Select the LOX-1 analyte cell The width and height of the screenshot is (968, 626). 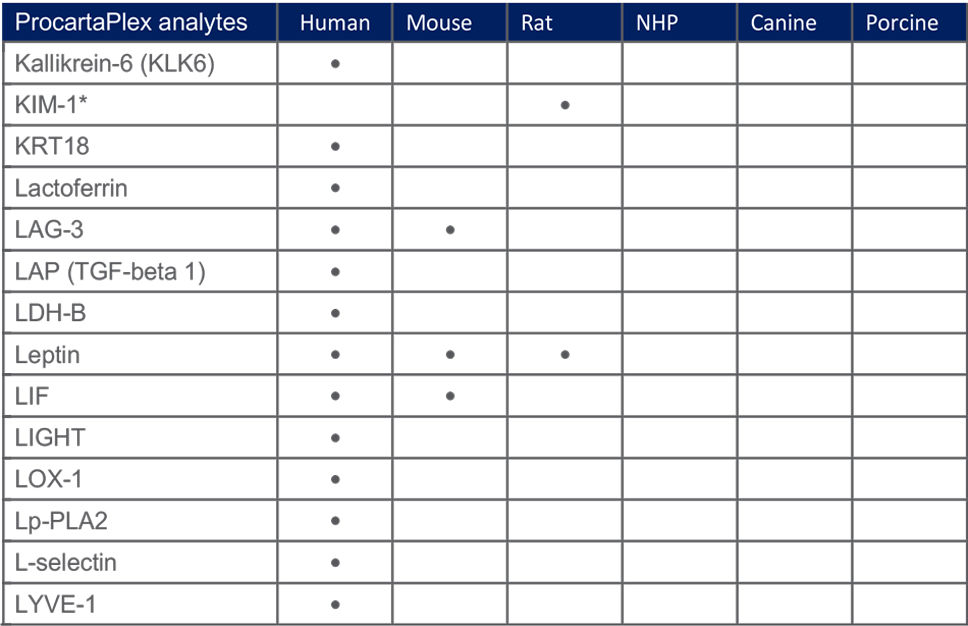click(49, 479)
